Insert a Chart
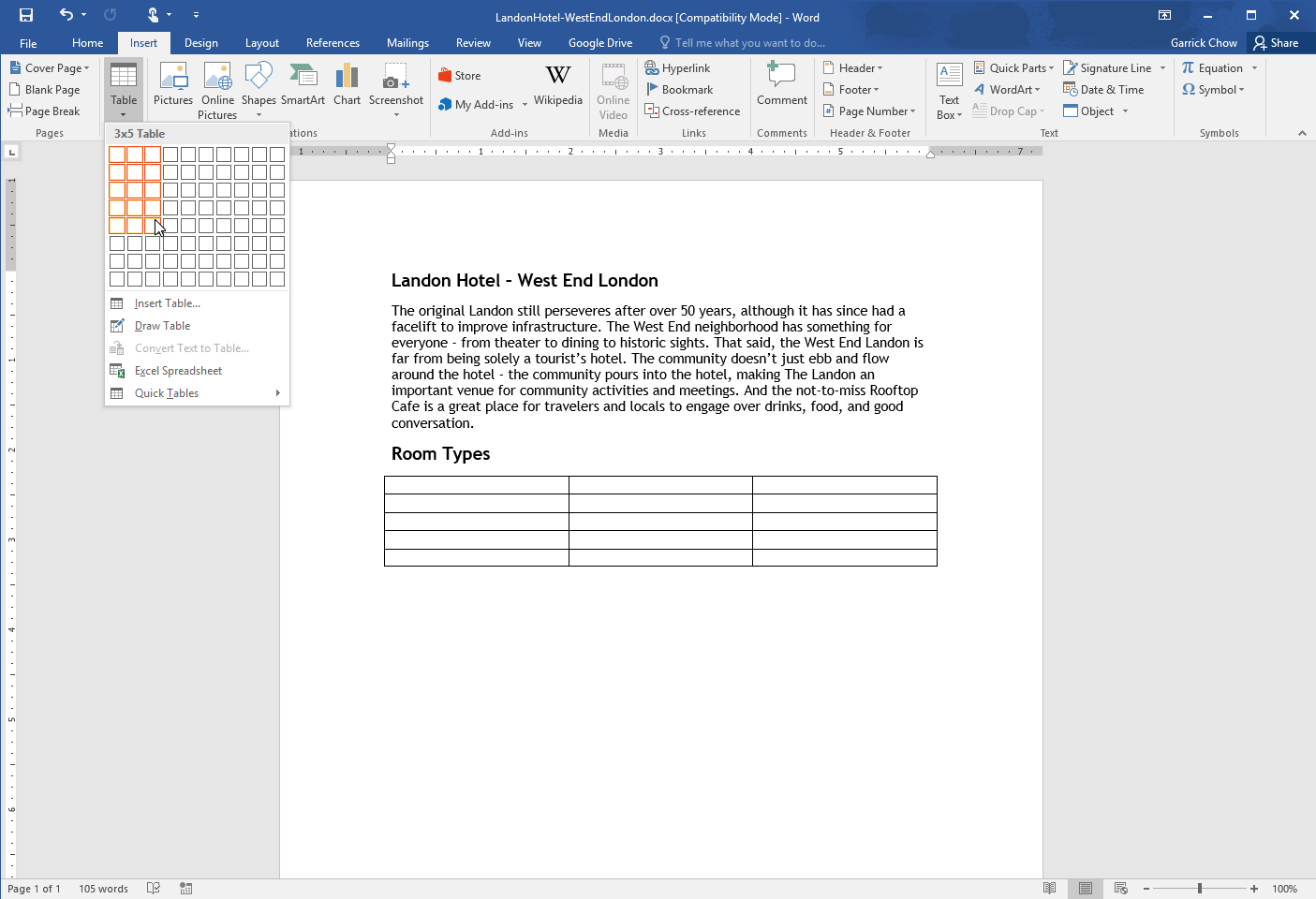This screenshot has width=1316, height=899. pos(347,84)
